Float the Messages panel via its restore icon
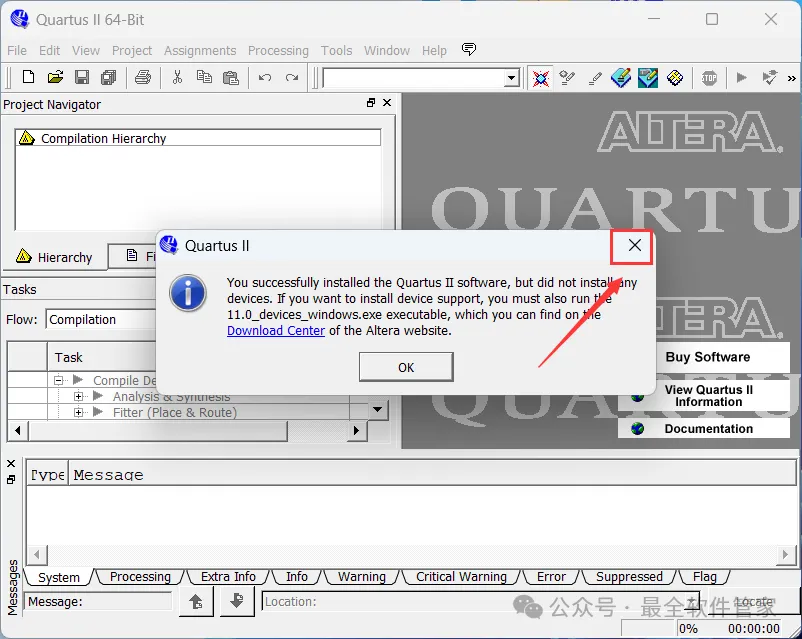The image size is (802, 639). pos(11,480)
